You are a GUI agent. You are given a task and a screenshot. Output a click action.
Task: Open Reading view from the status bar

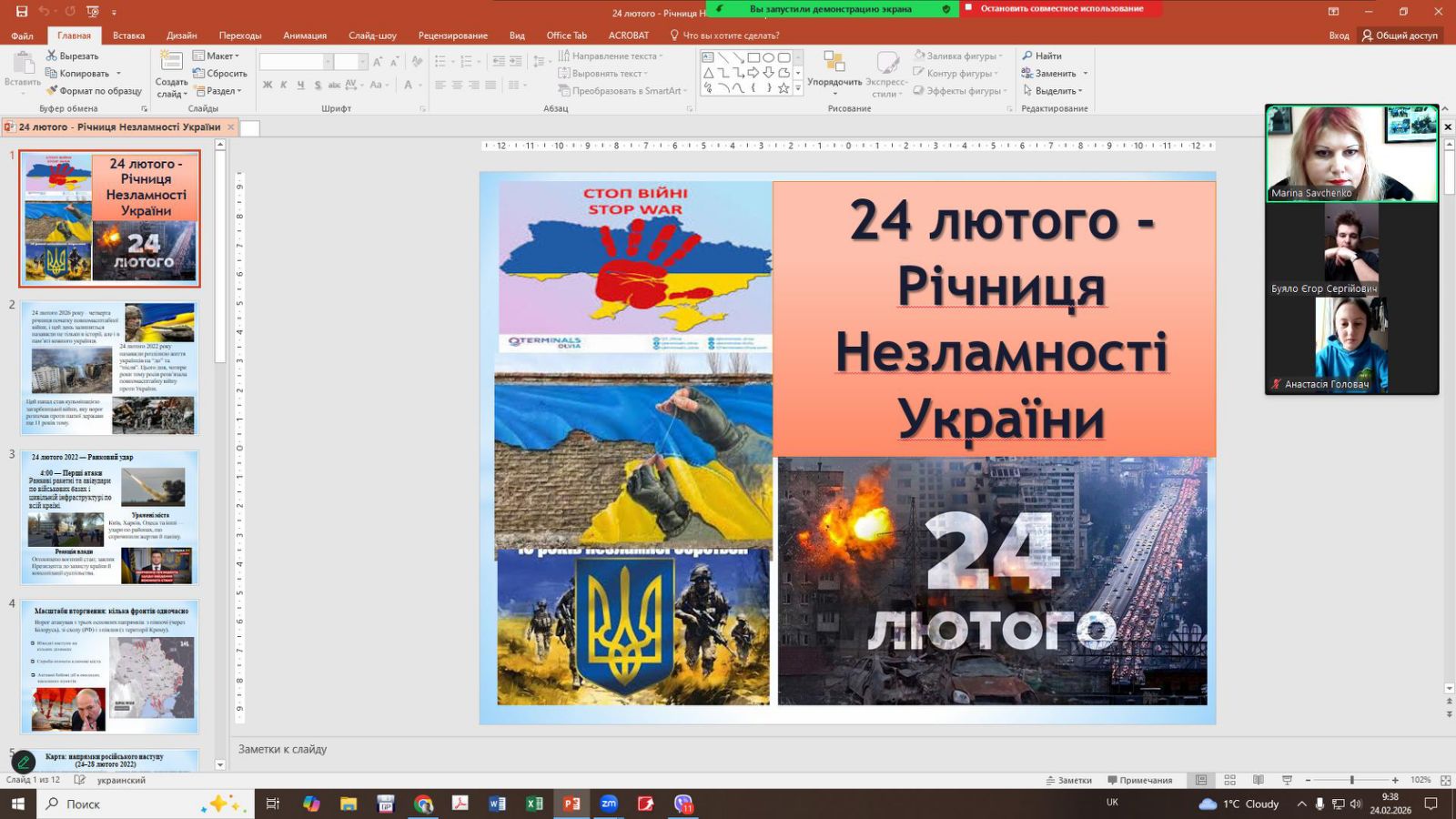pos(1258,781)
